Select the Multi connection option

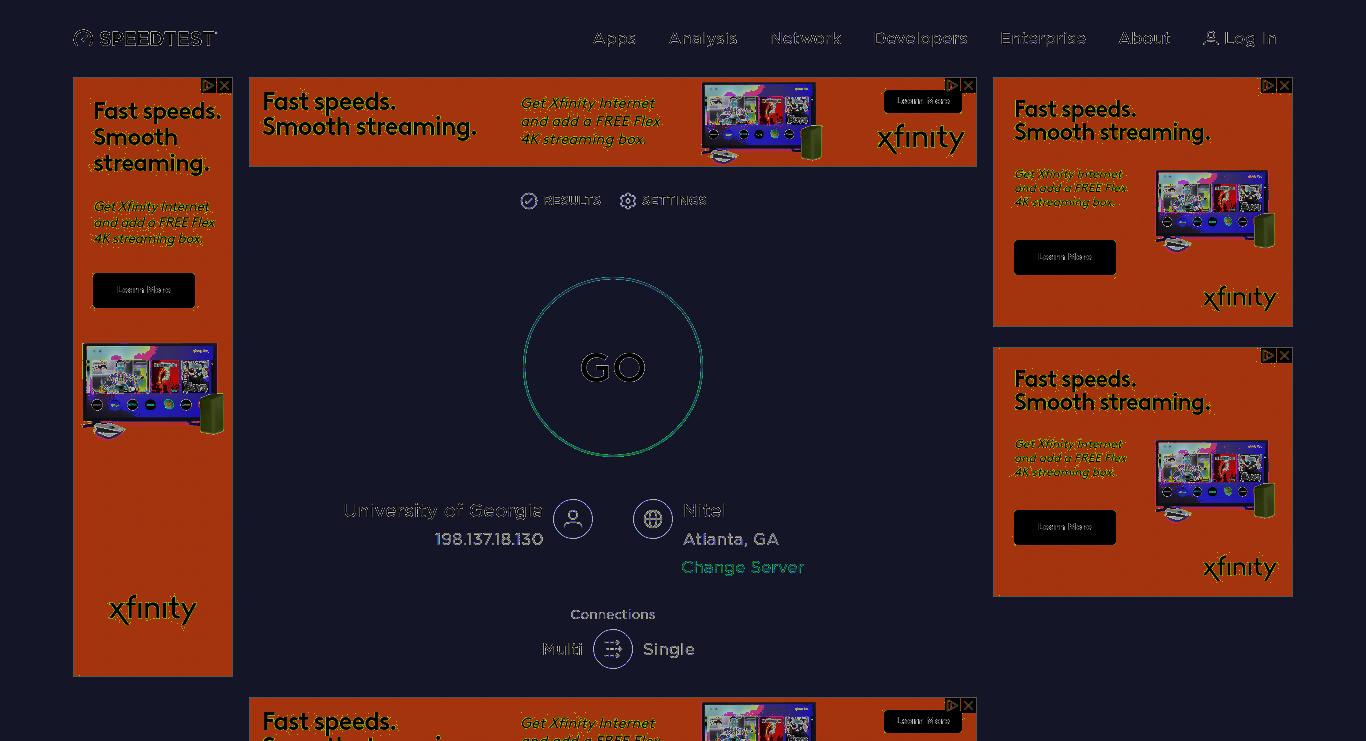[562, 649]
